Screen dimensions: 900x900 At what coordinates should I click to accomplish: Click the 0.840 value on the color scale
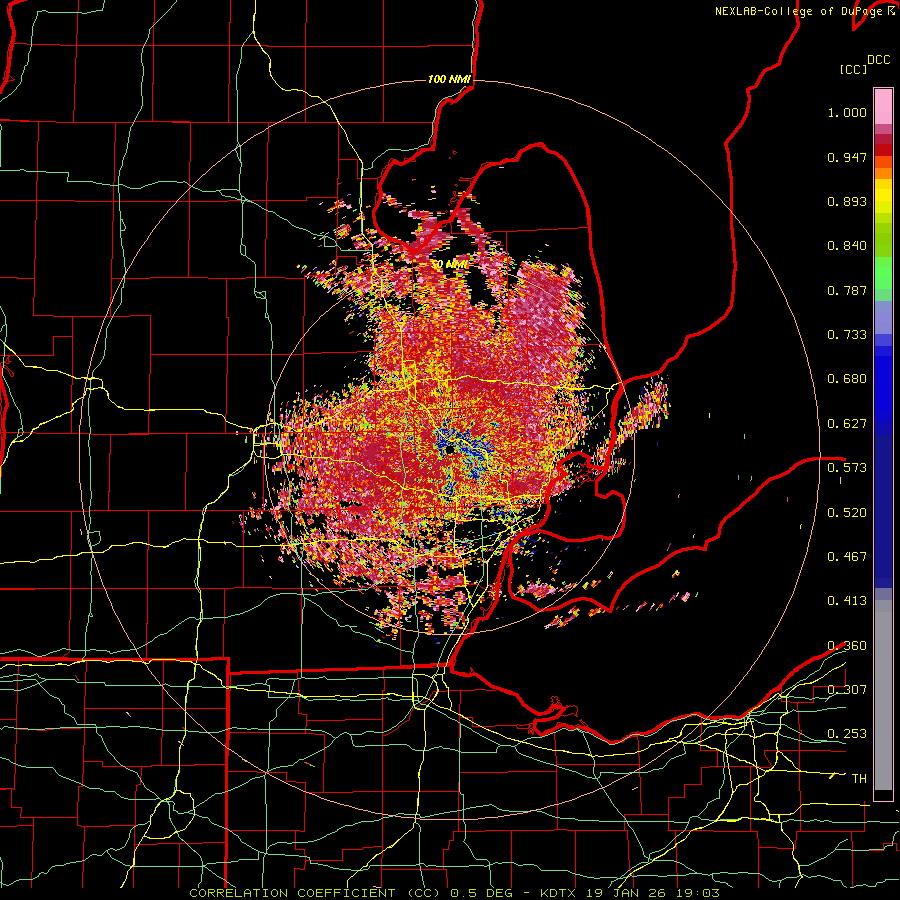[847, 246]
